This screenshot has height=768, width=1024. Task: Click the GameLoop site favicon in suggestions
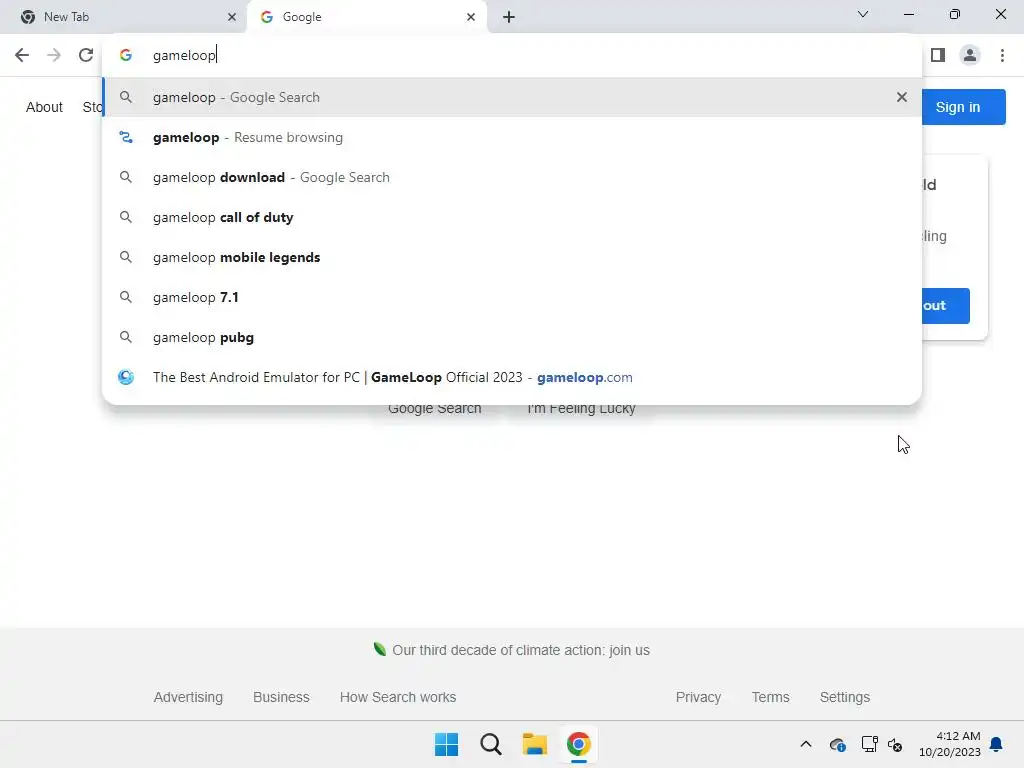125,377
